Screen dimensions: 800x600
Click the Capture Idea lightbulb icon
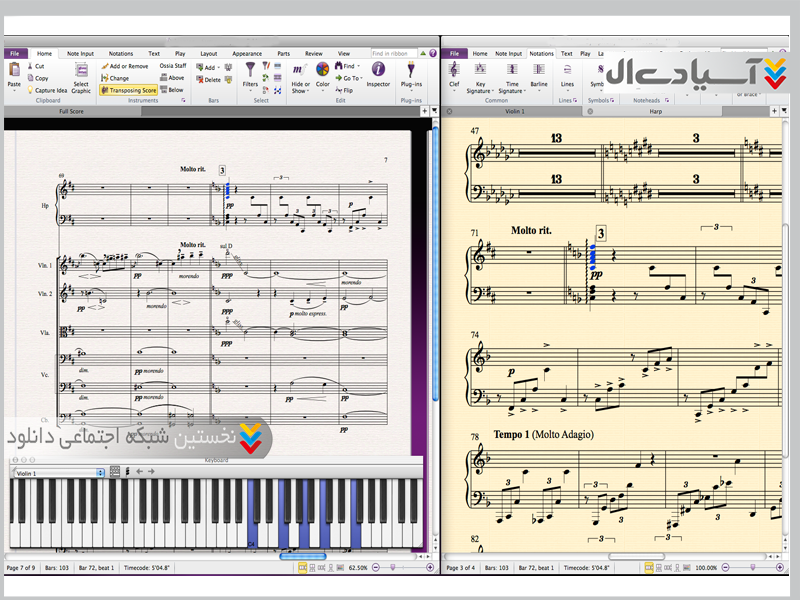[28, 90]
